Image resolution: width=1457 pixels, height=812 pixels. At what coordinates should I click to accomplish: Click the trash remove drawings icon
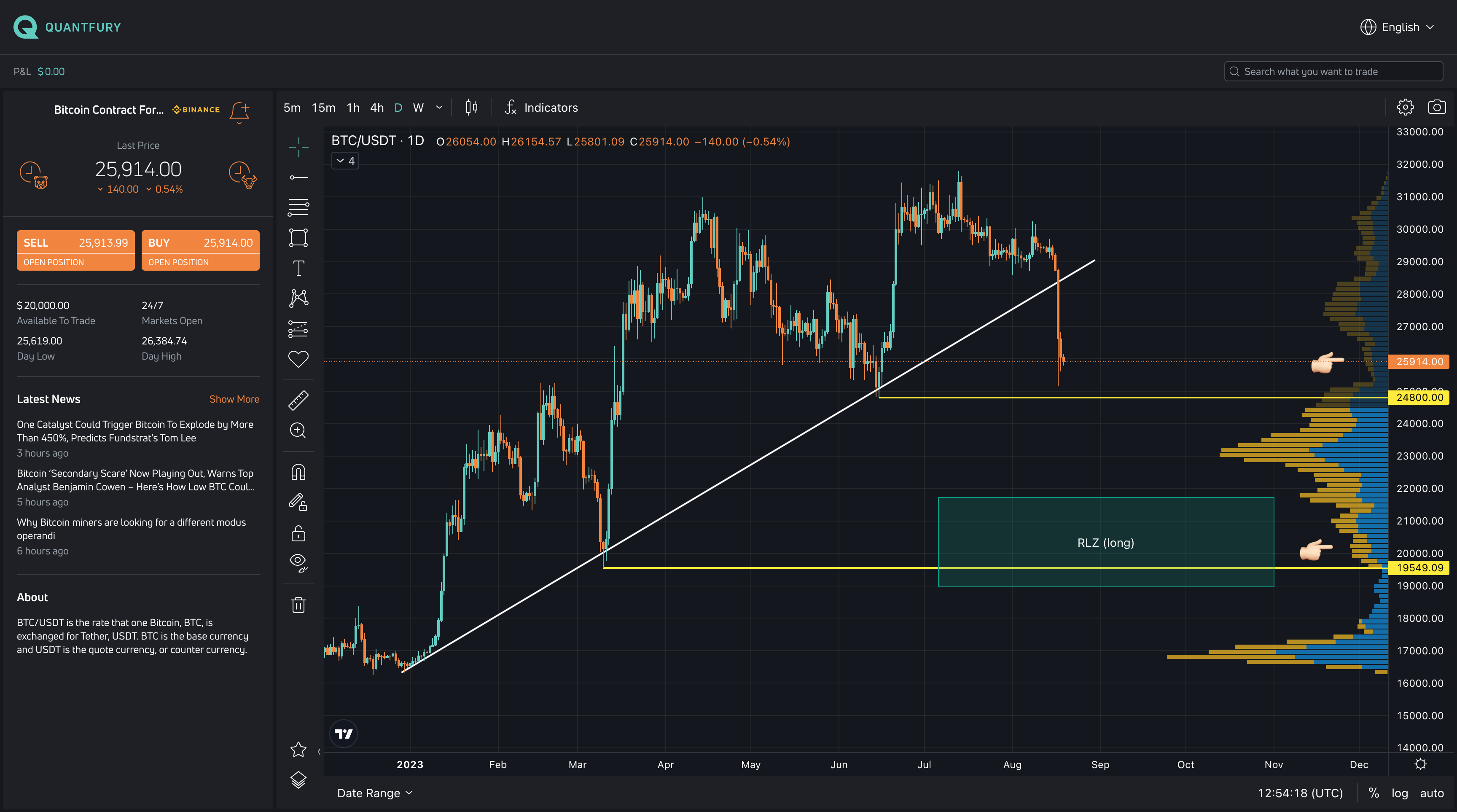click(x=298, y=605)
